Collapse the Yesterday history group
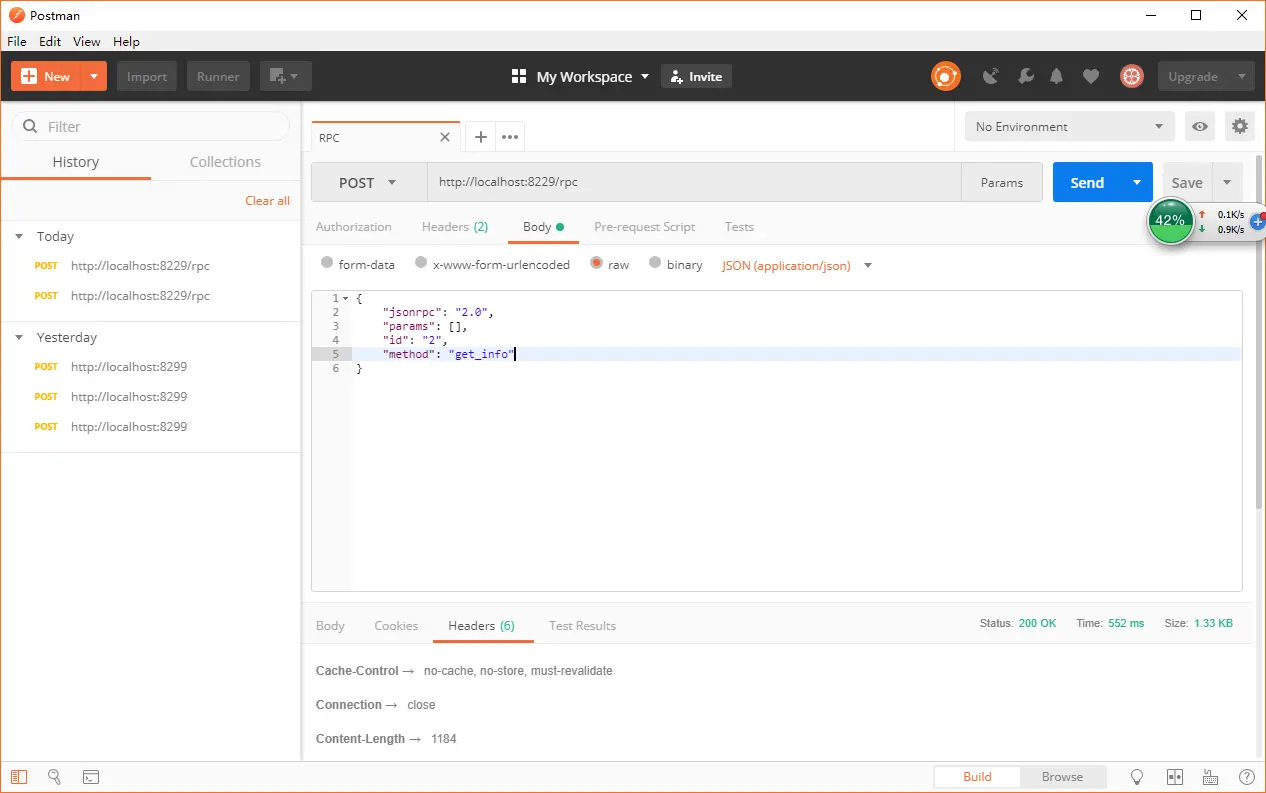1266x793 pixels. [x=19, y=337]
